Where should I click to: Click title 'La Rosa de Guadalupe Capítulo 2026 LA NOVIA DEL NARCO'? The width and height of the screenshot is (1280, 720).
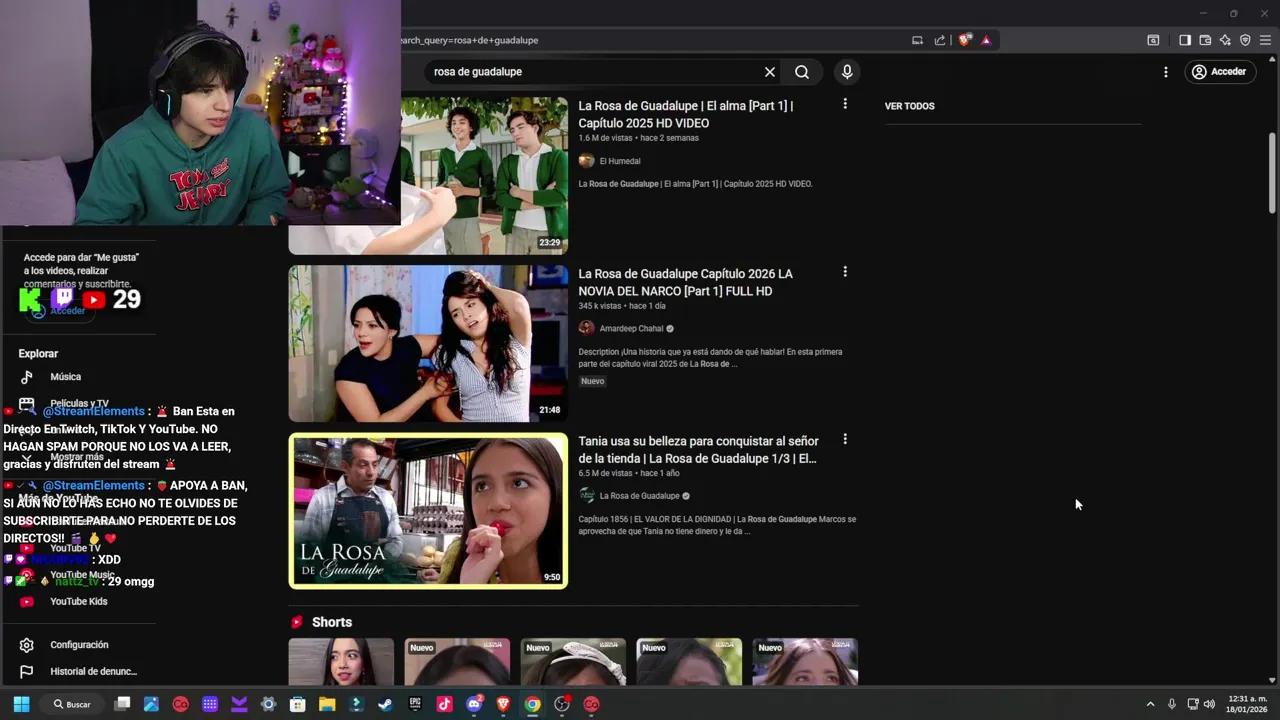point(686,282)
